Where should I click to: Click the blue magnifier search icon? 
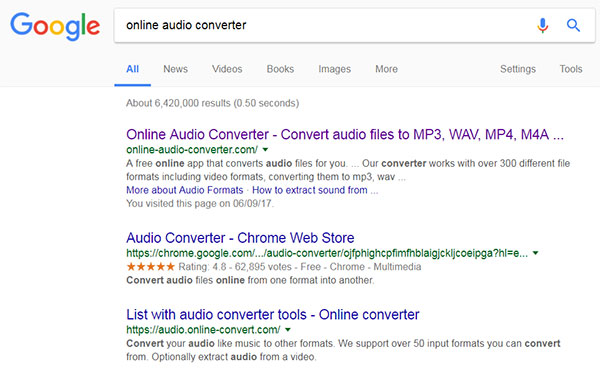click(573, 25)
